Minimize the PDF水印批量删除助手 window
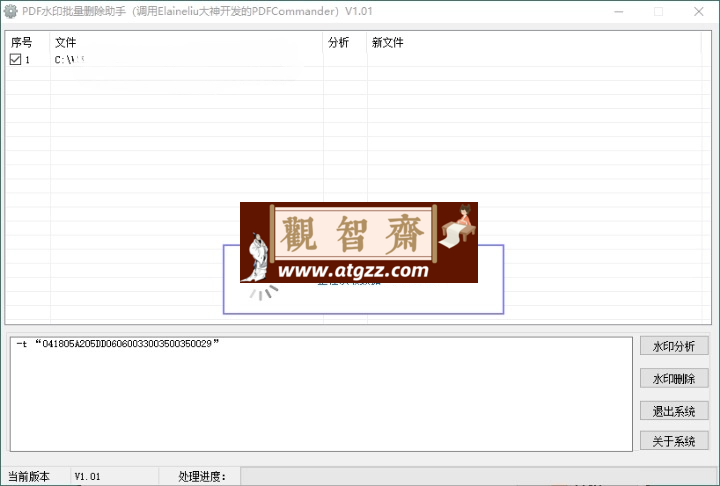This screenshot has height=486, width=720. tap(619, 11)
